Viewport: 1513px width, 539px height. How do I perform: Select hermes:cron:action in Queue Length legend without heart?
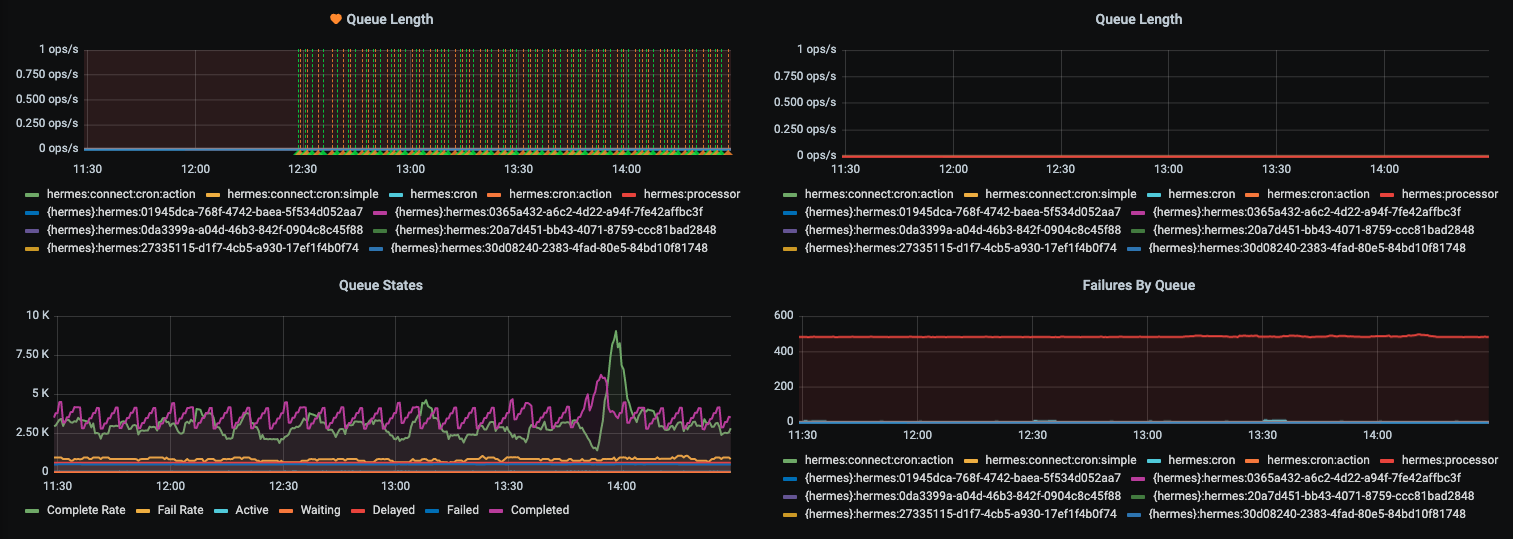tap(1319, 194)
